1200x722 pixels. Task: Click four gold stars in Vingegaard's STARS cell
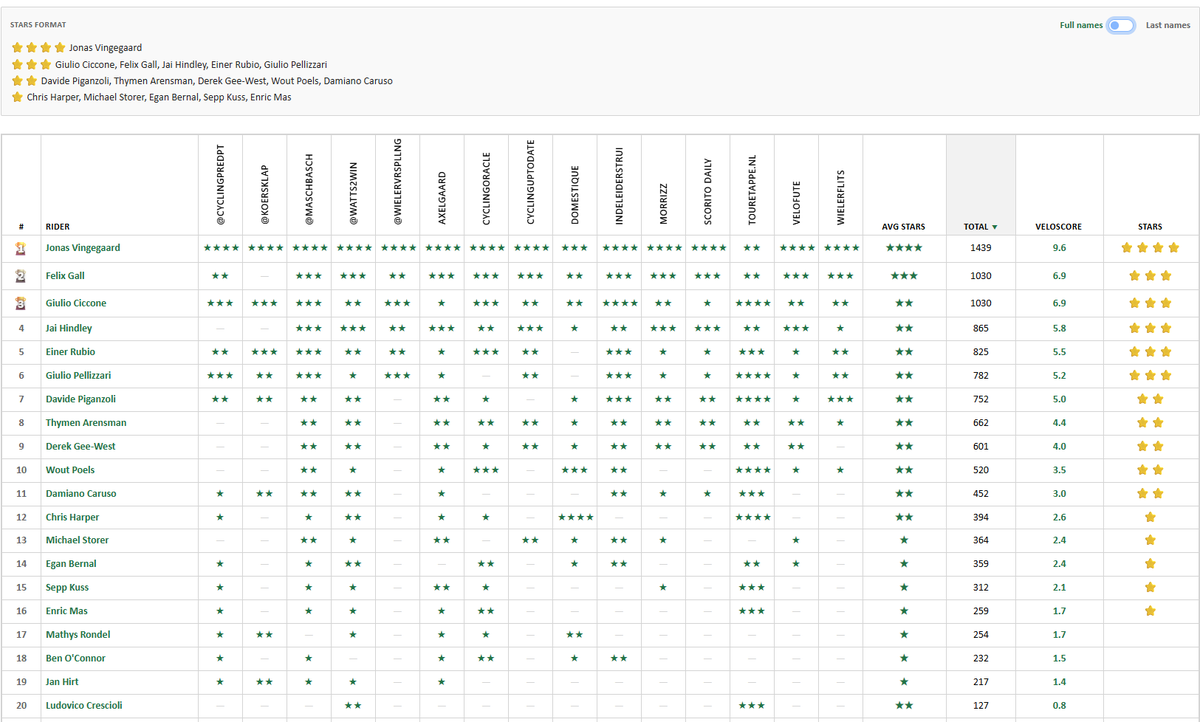coord(1150,247)
